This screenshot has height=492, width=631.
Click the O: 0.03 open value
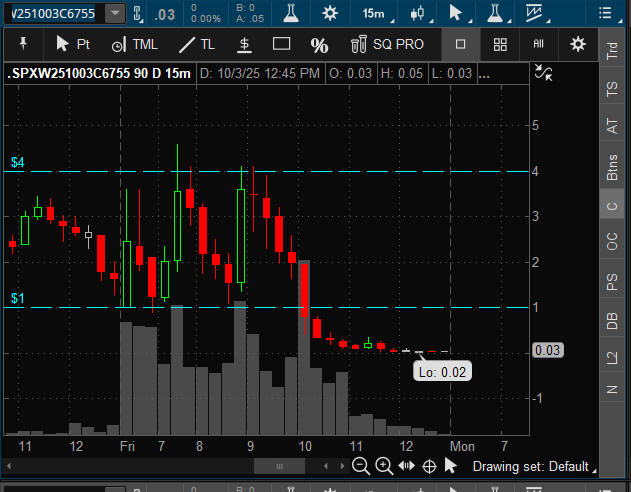point(351,73)
